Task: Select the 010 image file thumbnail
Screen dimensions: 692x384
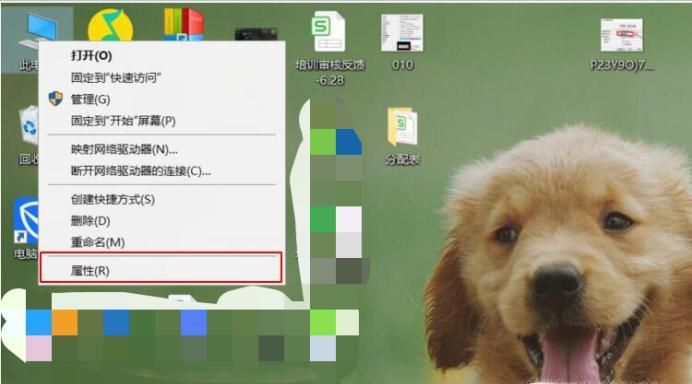Action: pyautogui.click(x=402, y=33)
